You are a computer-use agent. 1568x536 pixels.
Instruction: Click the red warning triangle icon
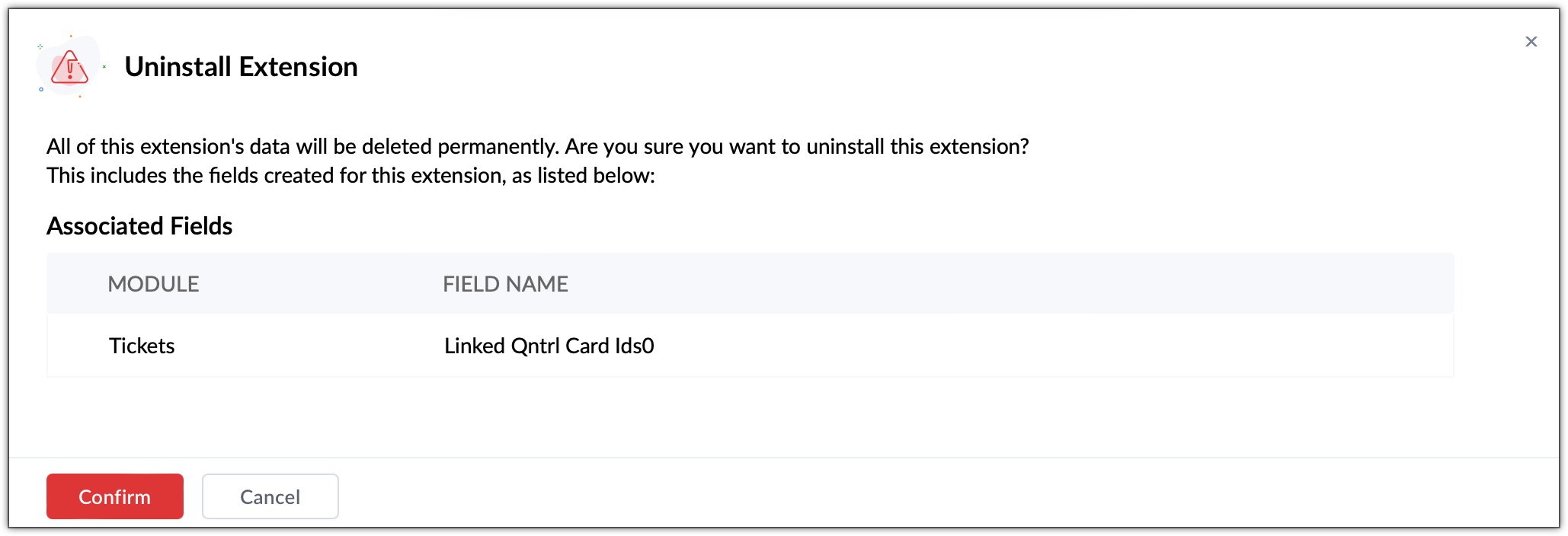(x=69, y=68)
